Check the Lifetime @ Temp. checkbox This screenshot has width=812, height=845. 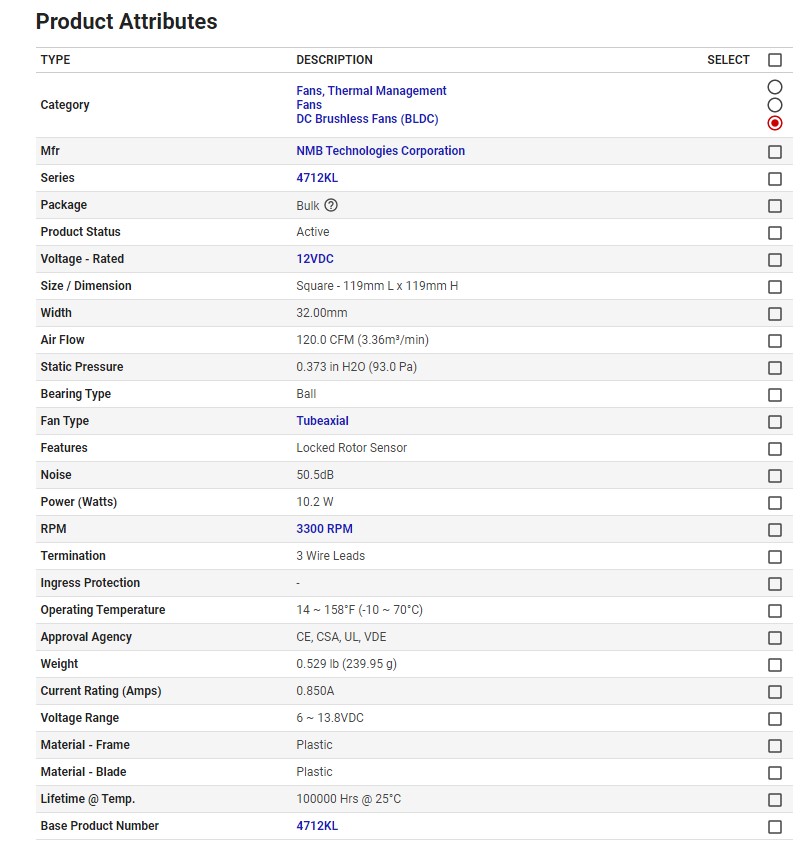coord(774,800)
